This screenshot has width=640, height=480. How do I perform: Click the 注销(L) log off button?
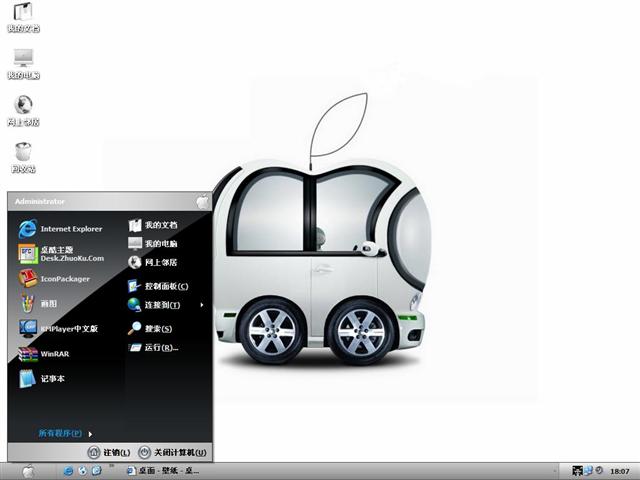(109, 452)
